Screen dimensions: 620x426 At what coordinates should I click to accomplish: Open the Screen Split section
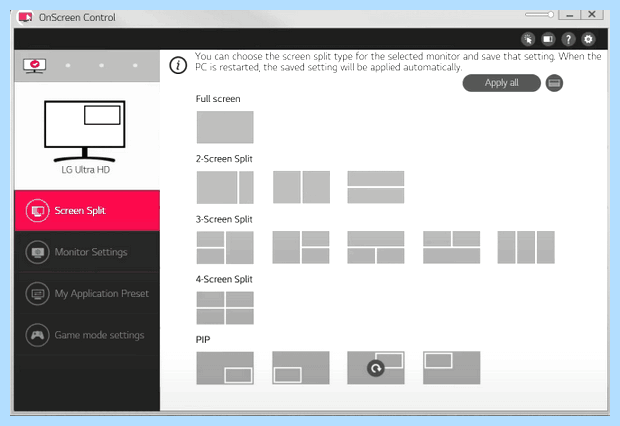87,210
